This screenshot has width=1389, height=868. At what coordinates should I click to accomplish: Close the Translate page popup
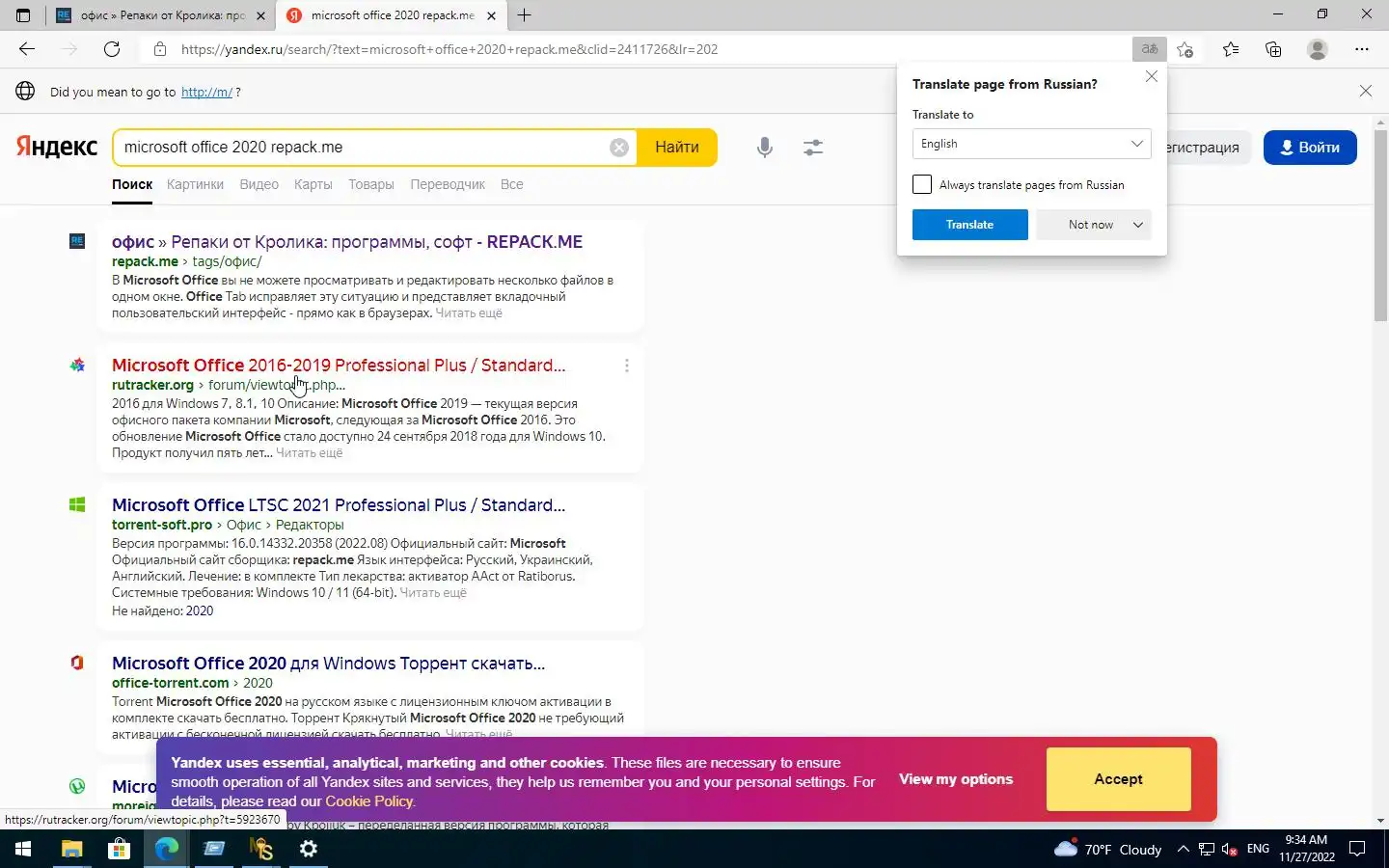1151,76
